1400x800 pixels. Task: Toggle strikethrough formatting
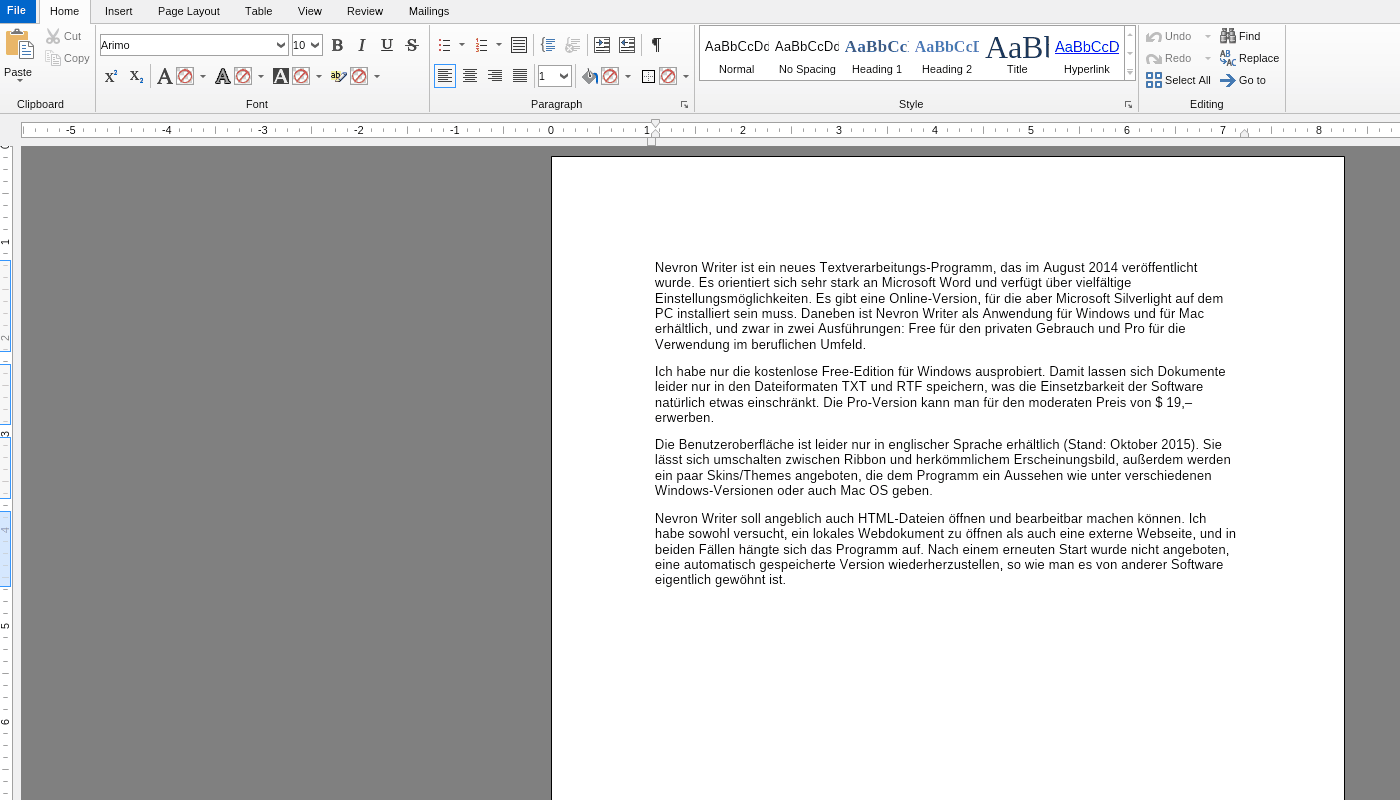[x=412, y=45]
